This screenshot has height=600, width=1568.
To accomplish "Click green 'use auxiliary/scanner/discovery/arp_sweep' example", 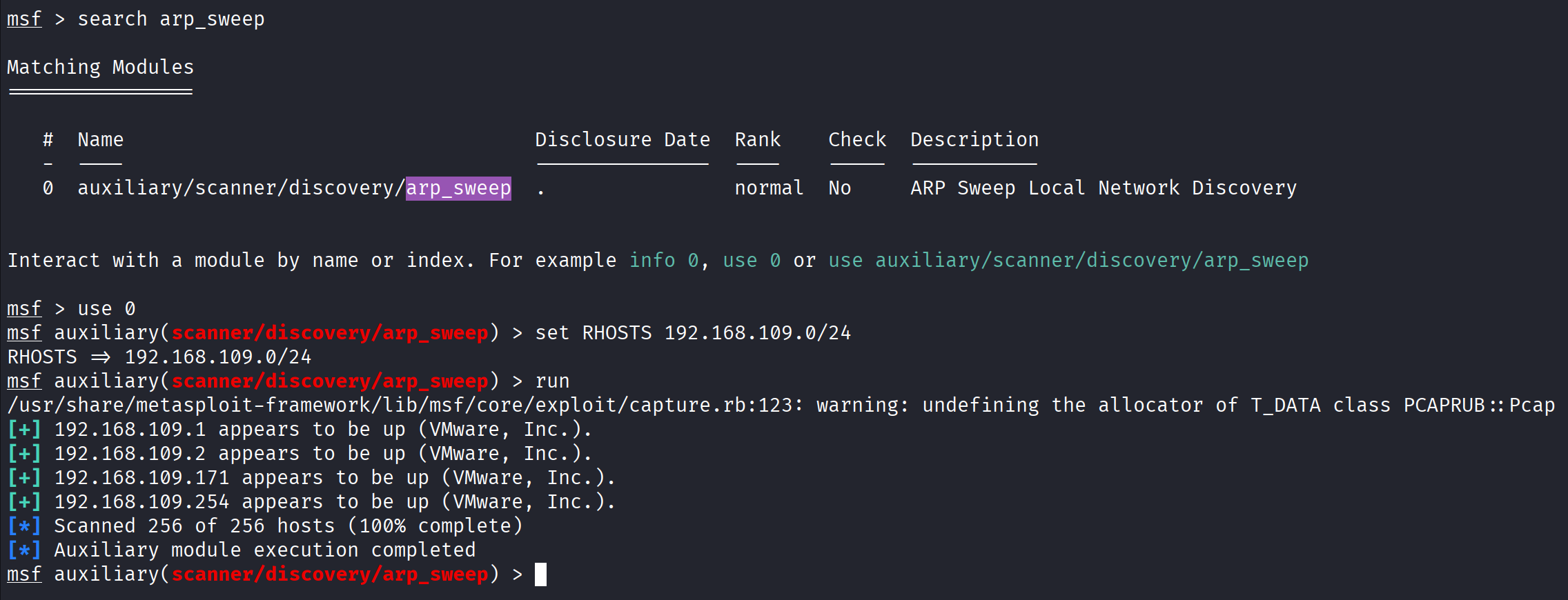I will click(1068, 261).
